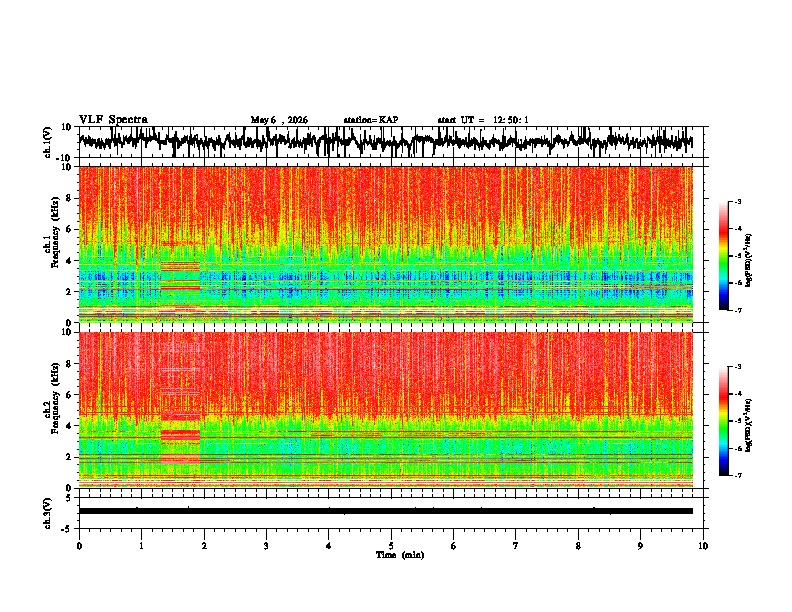The width and height of the screenshot is (792, 612).
Task: Click the 0 minute tick on time axis
Action: point(79,546)
